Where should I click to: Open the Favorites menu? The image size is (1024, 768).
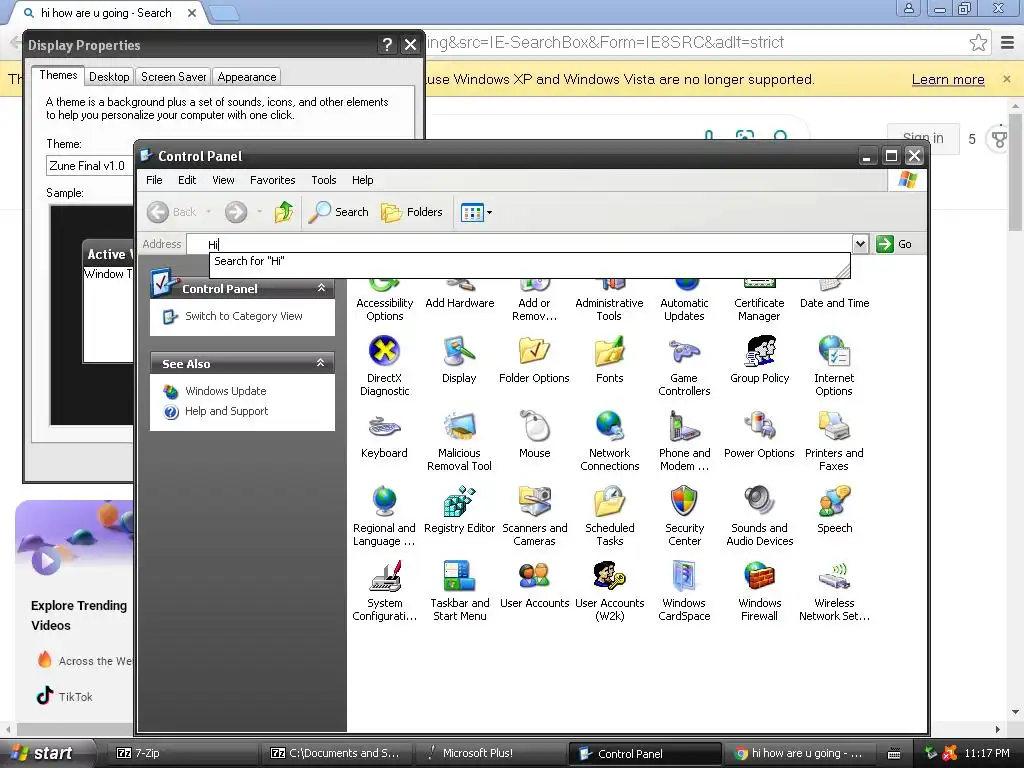[x=272, y=180]
